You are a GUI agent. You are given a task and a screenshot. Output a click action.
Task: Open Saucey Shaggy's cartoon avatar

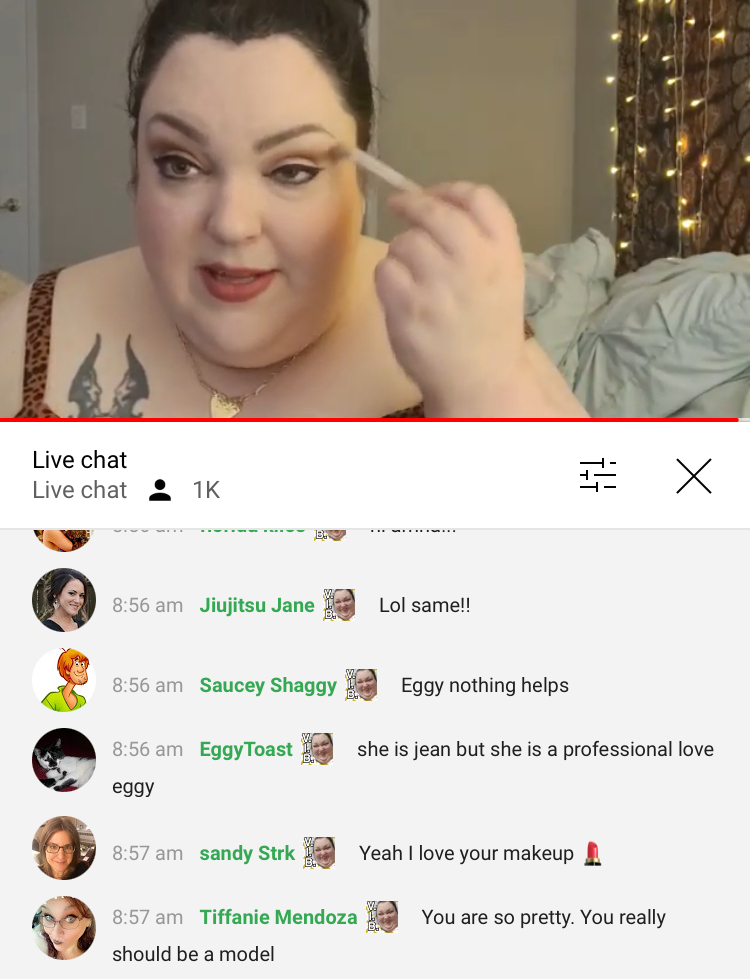click(x=64, y=680)
